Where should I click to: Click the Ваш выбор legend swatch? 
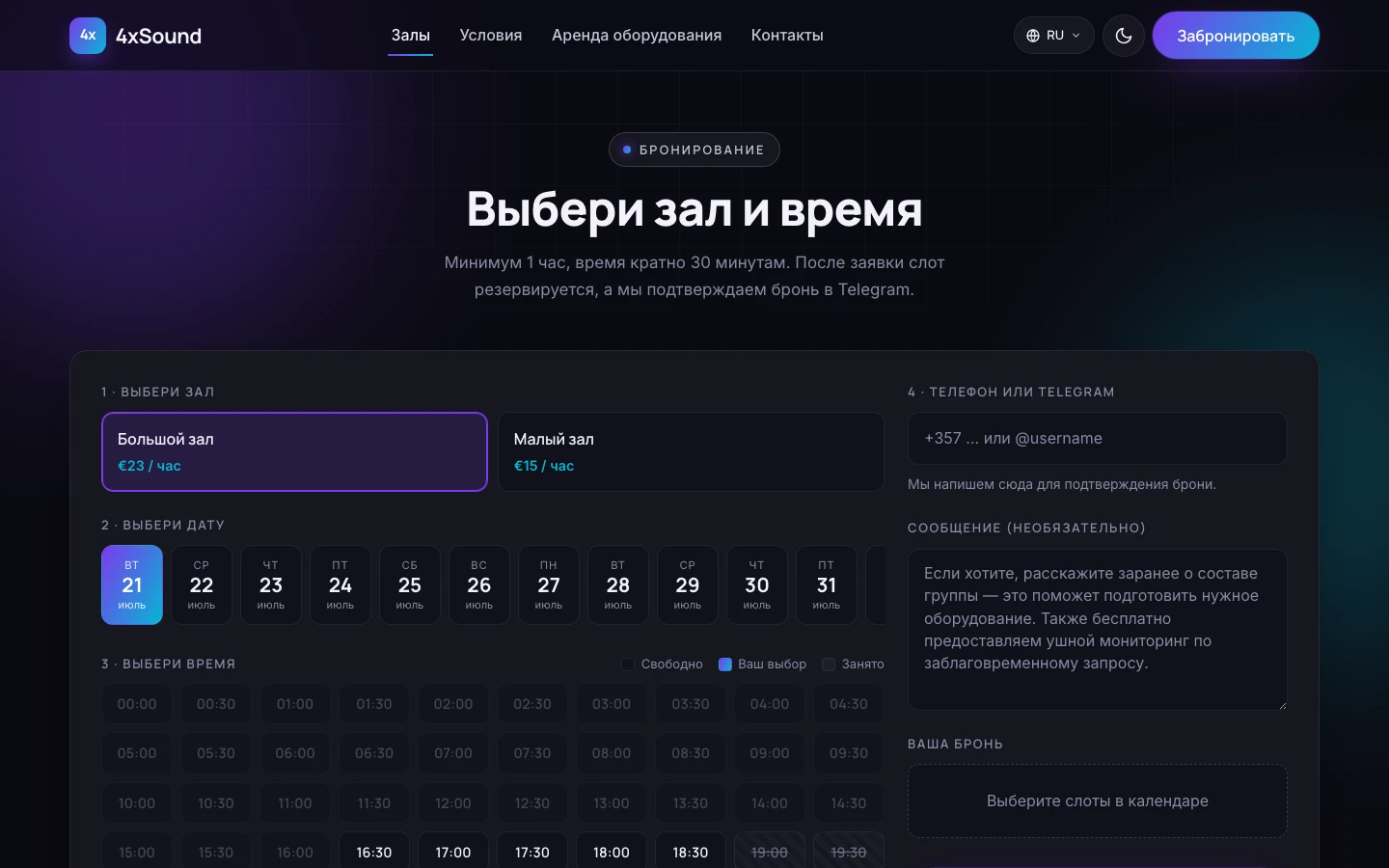(x=725, y=665)
